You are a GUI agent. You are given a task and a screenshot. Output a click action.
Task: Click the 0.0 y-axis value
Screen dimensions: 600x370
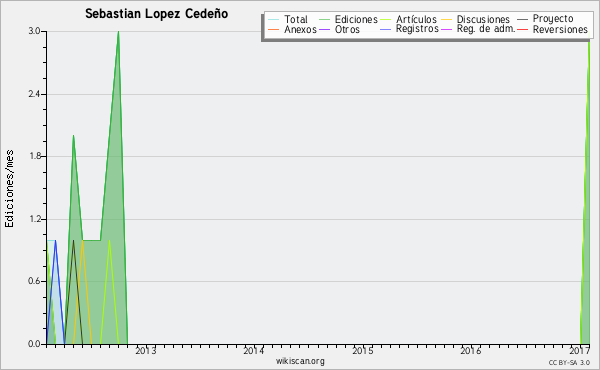(34, 344)
